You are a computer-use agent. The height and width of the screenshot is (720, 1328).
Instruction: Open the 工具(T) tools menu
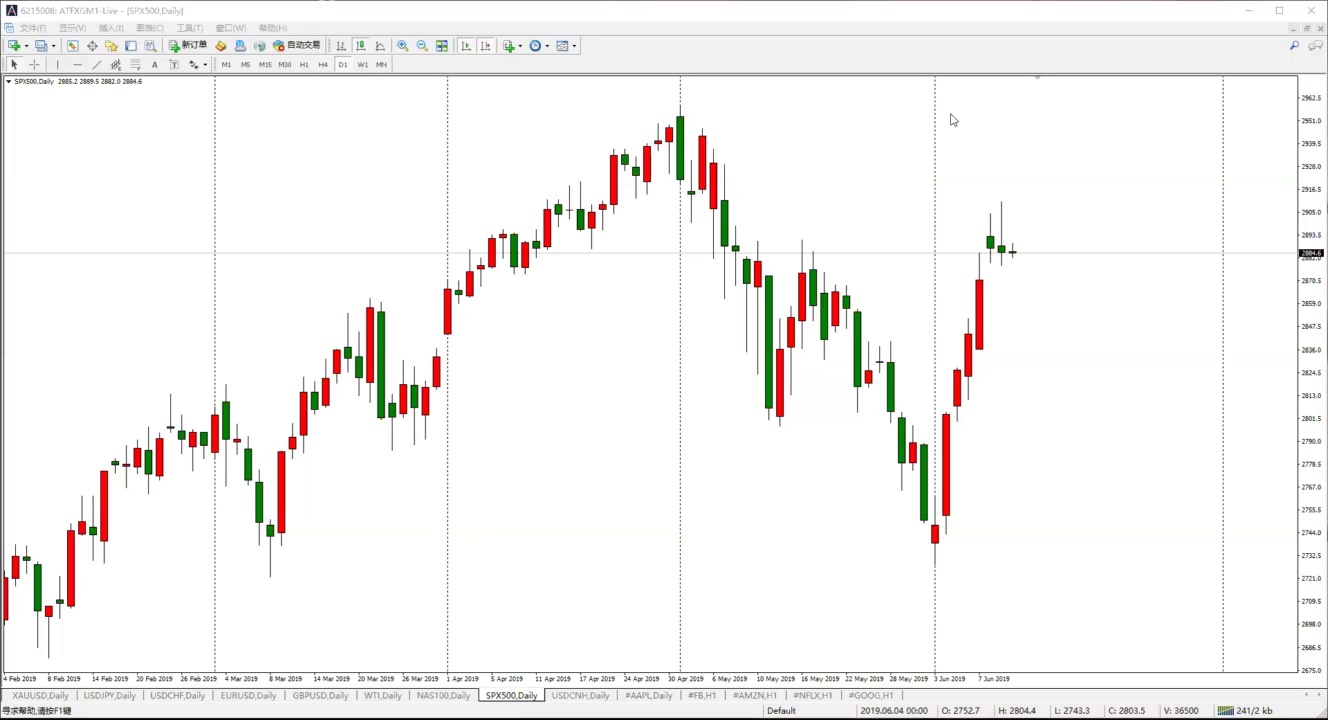pos(190,28)
